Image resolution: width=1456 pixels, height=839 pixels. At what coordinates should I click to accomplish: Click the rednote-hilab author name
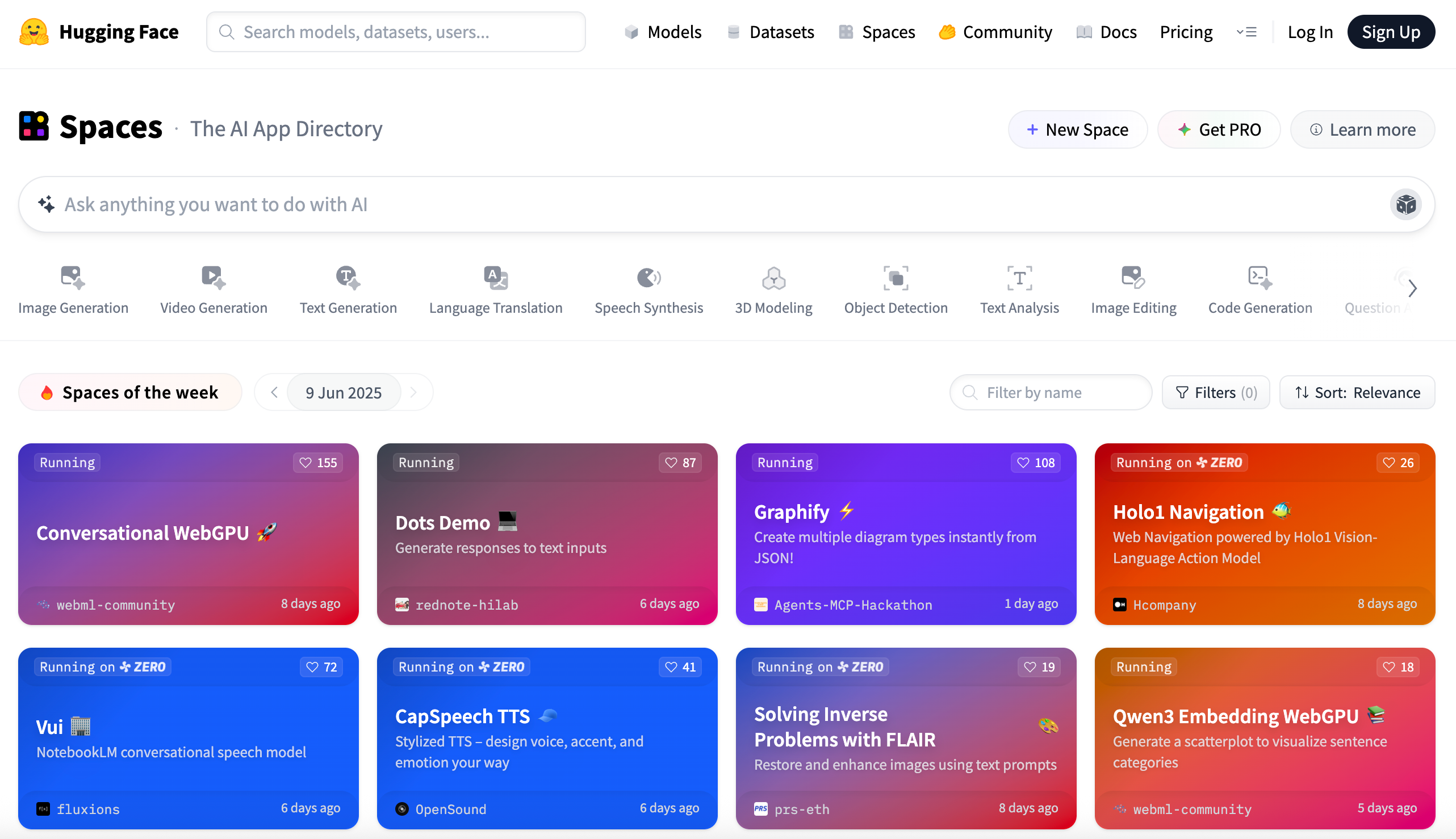(467, 605)
